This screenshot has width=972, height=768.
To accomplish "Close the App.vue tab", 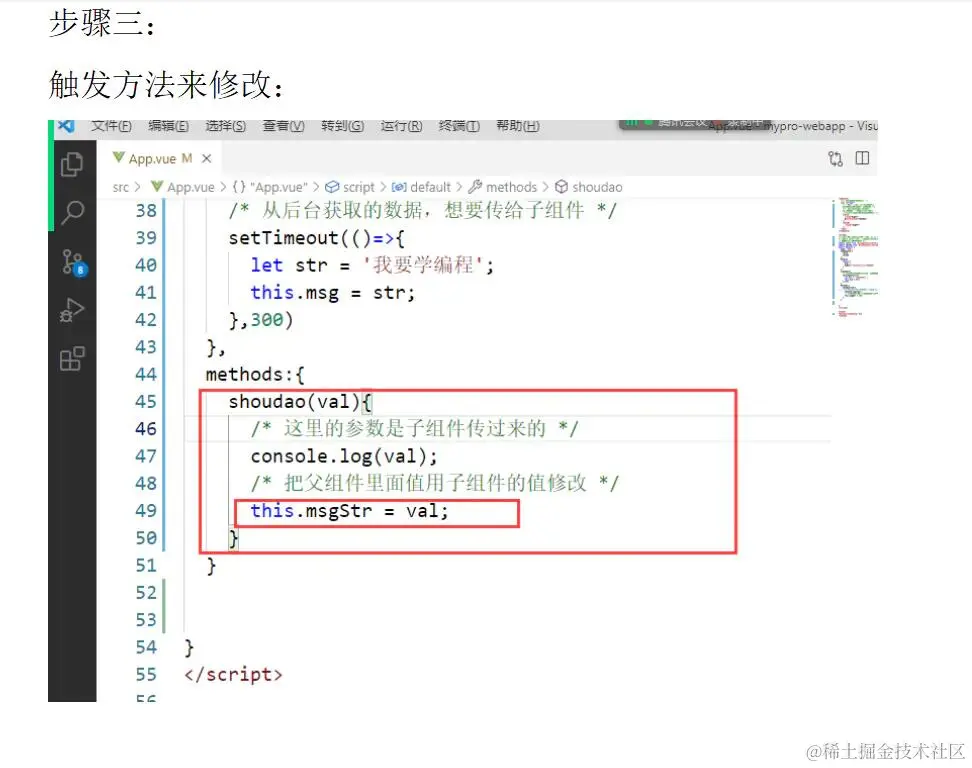I will tap(206, 159).
